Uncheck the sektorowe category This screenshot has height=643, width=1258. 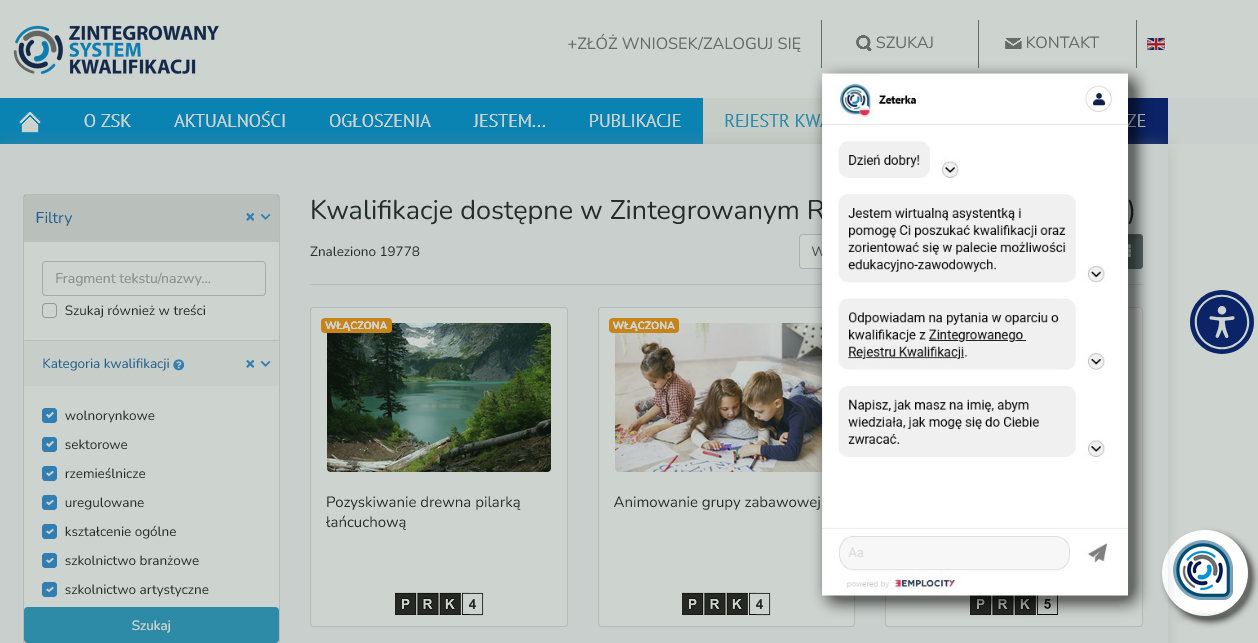click(49, 444)
